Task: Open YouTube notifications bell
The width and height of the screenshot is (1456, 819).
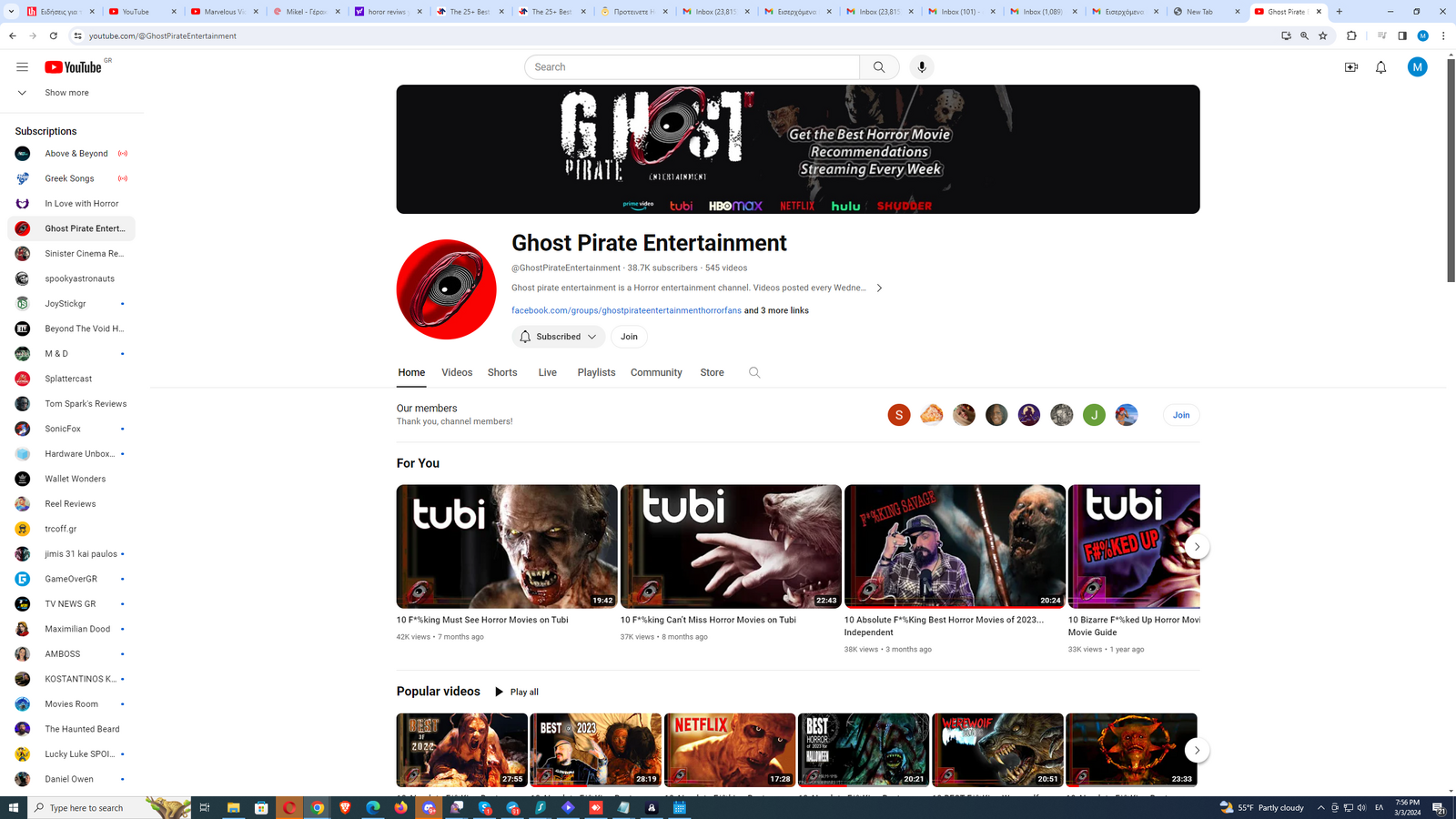Action: (x=1380, y=67)
